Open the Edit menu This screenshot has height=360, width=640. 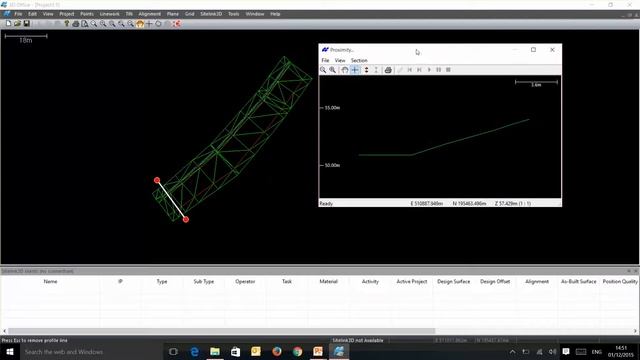click(32, 14)
